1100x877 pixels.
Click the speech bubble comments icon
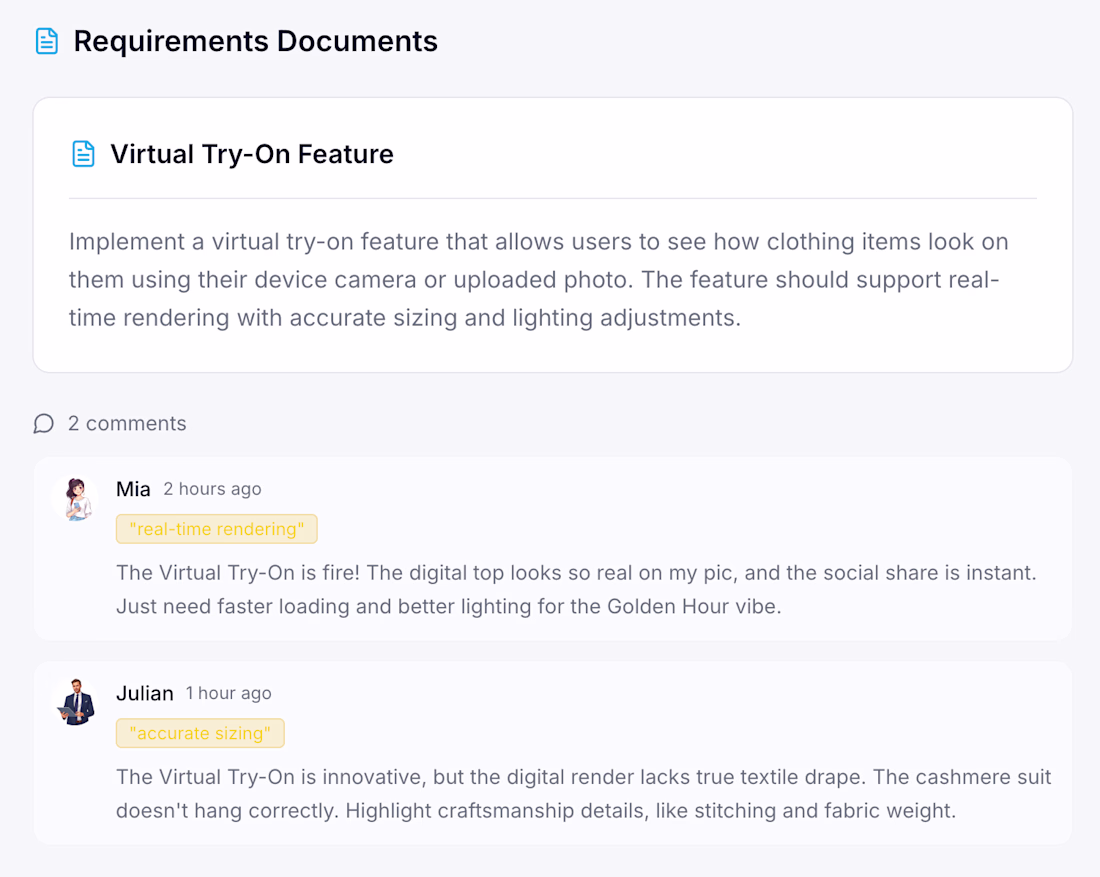pos(43,424)
